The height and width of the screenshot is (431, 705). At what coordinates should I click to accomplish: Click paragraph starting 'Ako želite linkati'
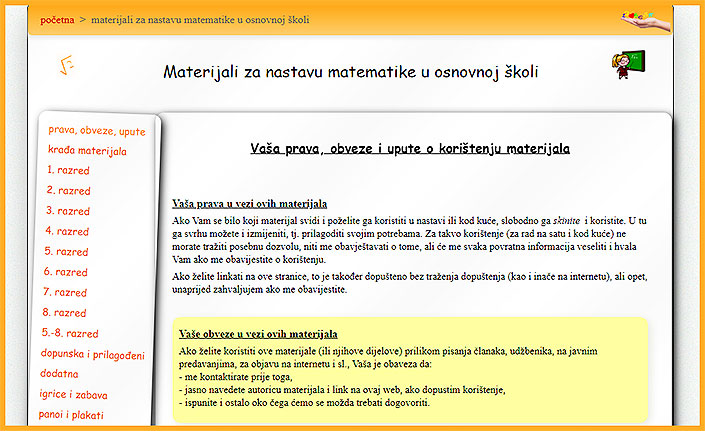click(410, 283)
